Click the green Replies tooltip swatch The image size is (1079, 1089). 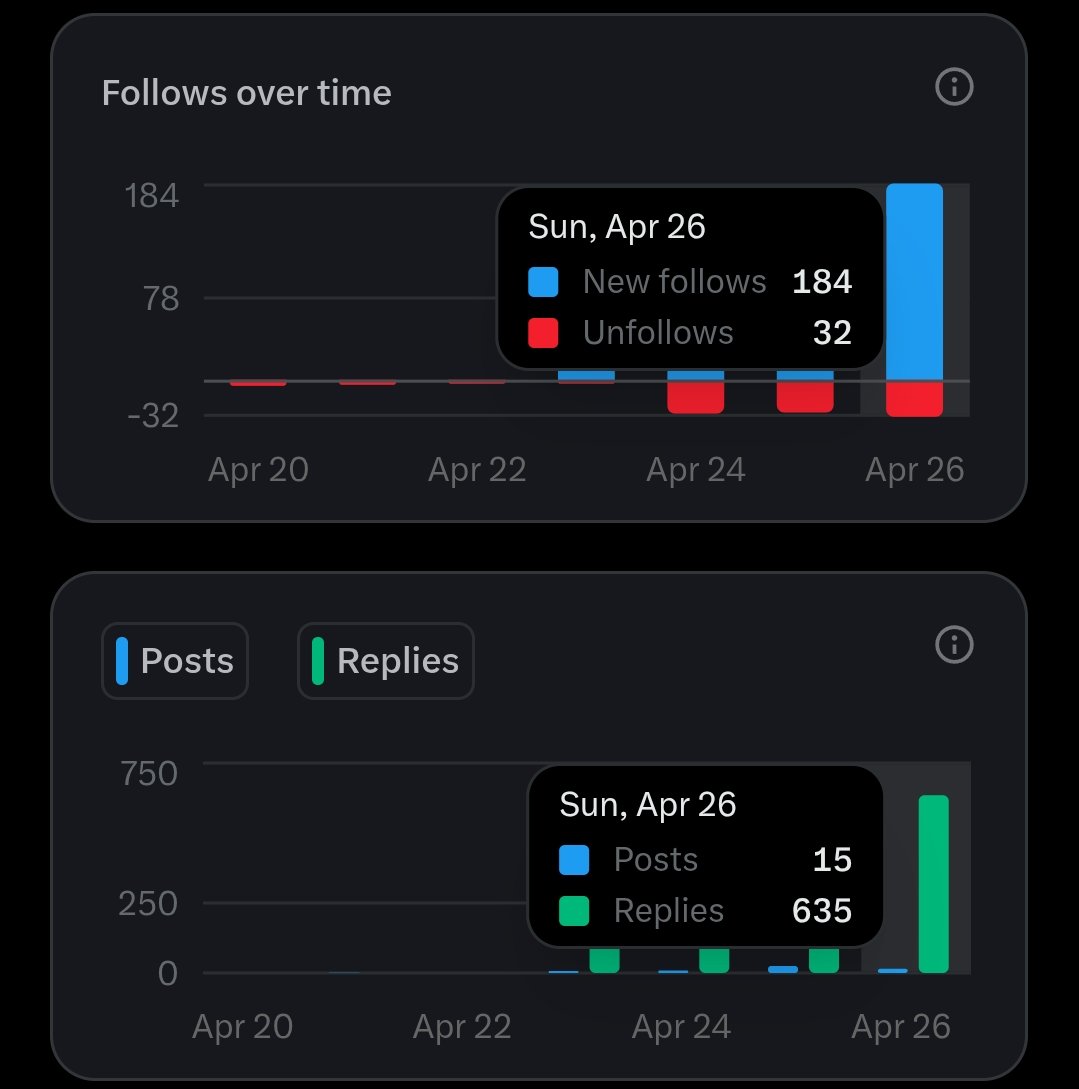pyautogui.click(x=574, y=911)
